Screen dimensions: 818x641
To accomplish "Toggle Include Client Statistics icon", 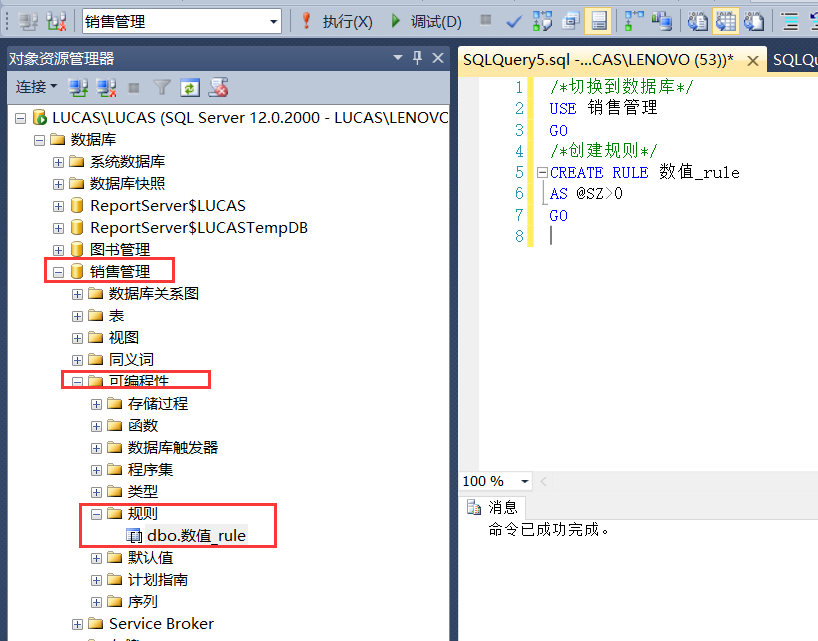I will point(661,21).
